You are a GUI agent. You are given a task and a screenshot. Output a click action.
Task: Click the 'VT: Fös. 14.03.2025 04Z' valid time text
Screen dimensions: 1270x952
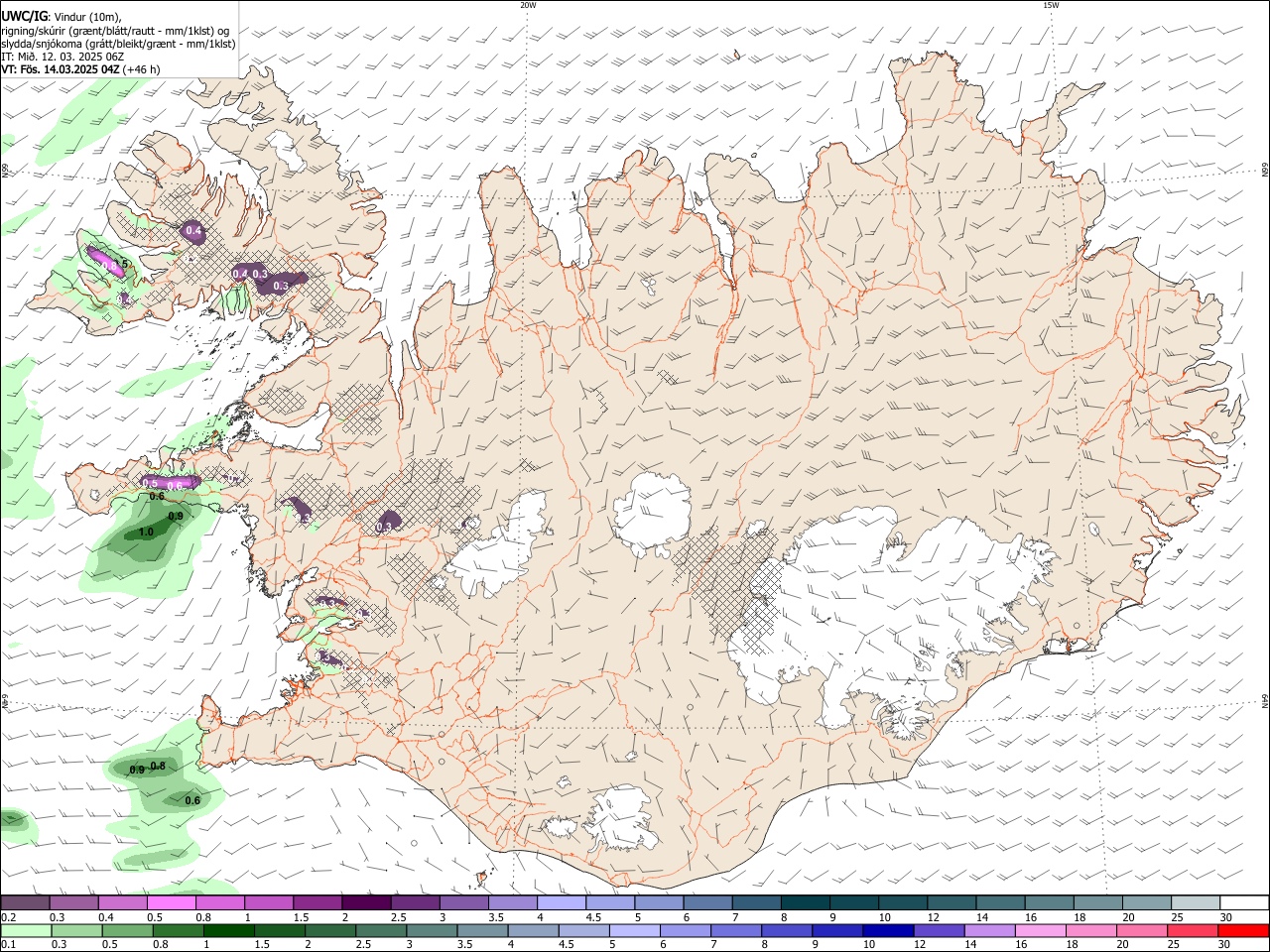click(x=61, y=69)
